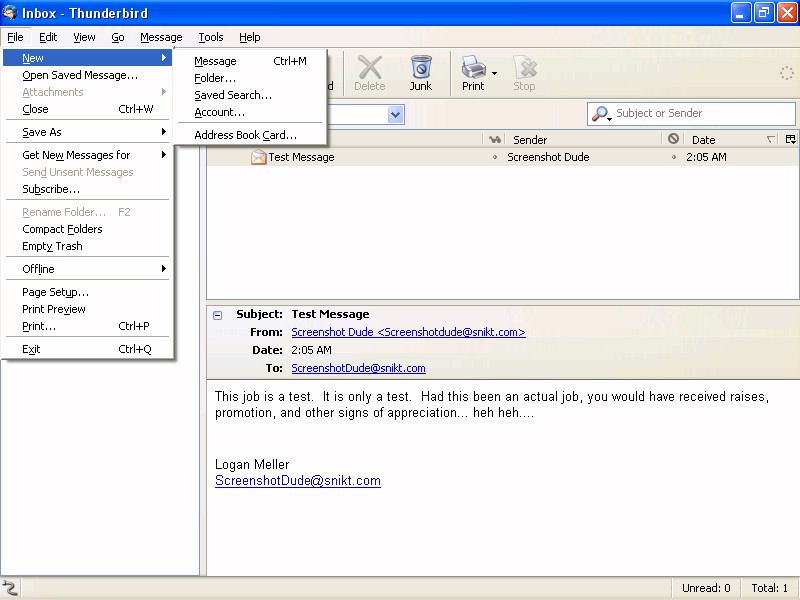Open the column picker icon
Image resolution: width=800 pixels, height=600 pixels.
coord(791,139)
